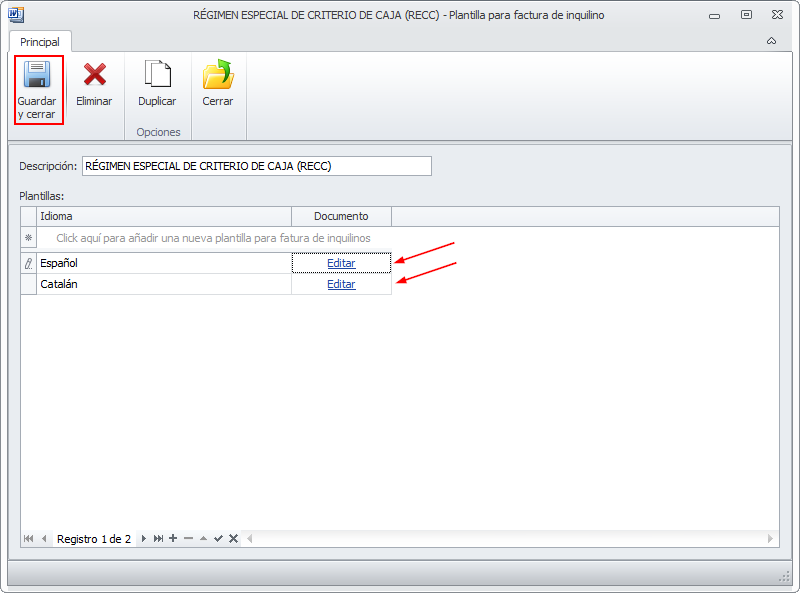Maximize the template window
The image size is (800, 593).
[746, 15]
